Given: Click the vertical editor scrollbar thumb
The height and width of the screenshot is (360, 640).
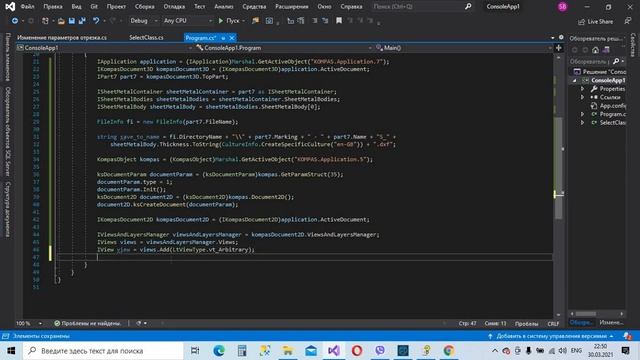Looking at the screenshot, I should (x=558, y=168).
